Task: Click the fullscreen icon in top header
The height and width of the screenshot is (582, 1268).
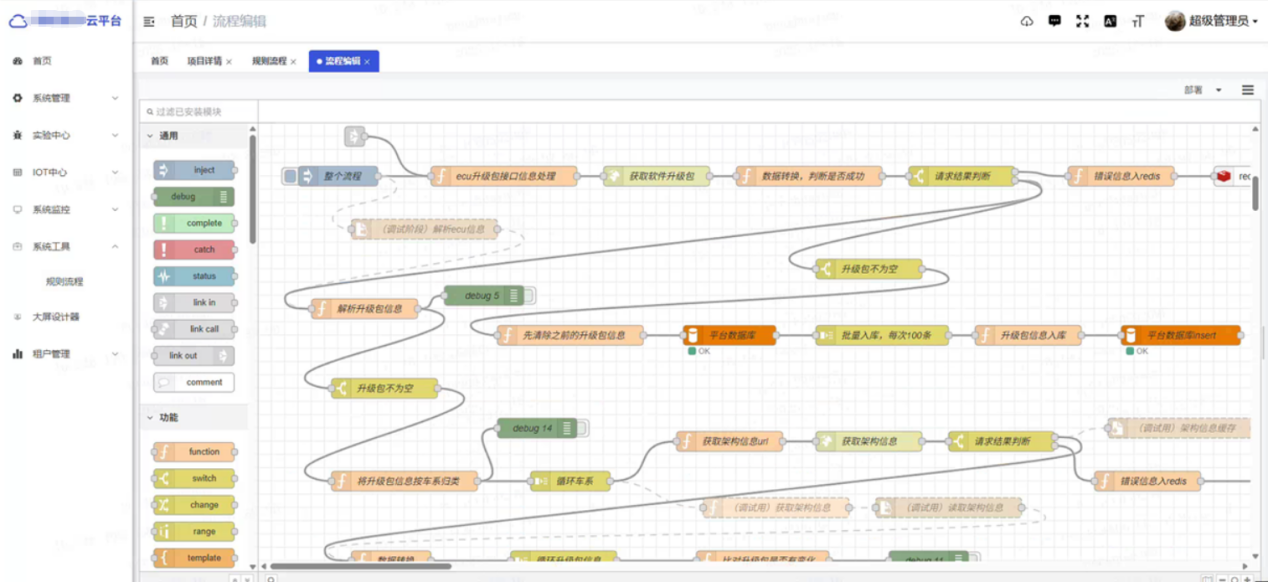Action: coord(1082,21)
